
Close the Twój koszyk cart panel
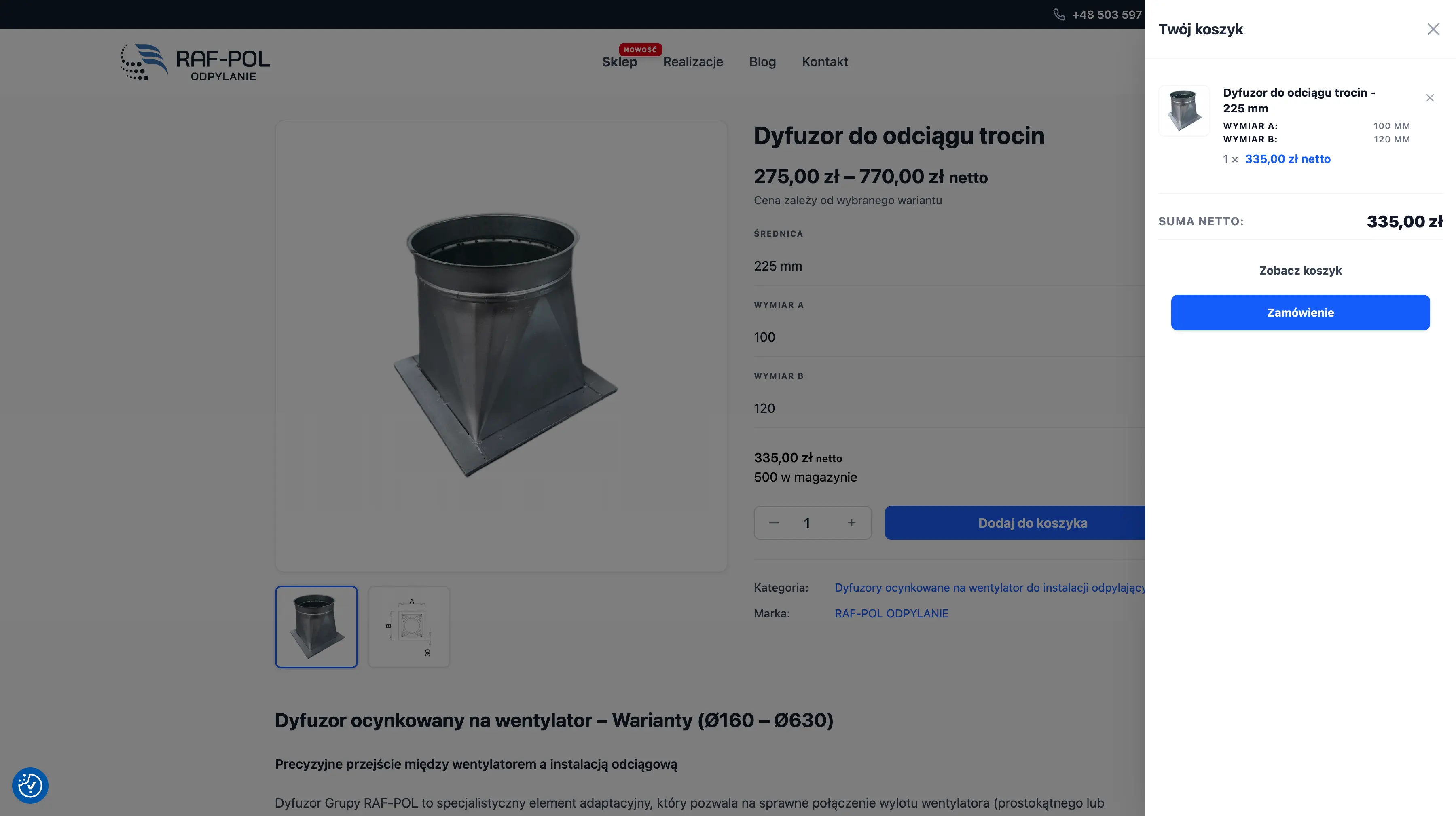point(1433,29)
